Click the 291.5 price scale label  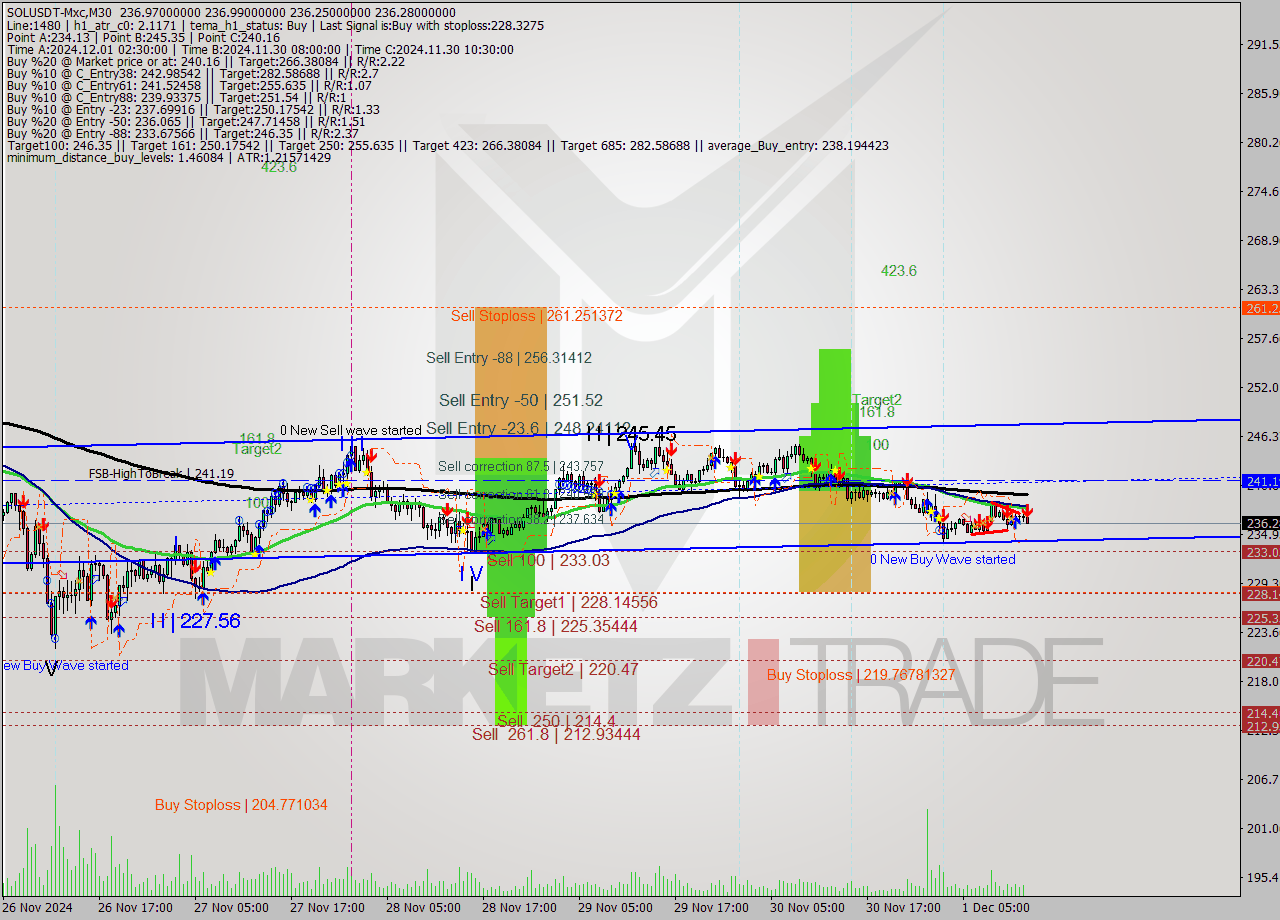[x=1262, y=45]
